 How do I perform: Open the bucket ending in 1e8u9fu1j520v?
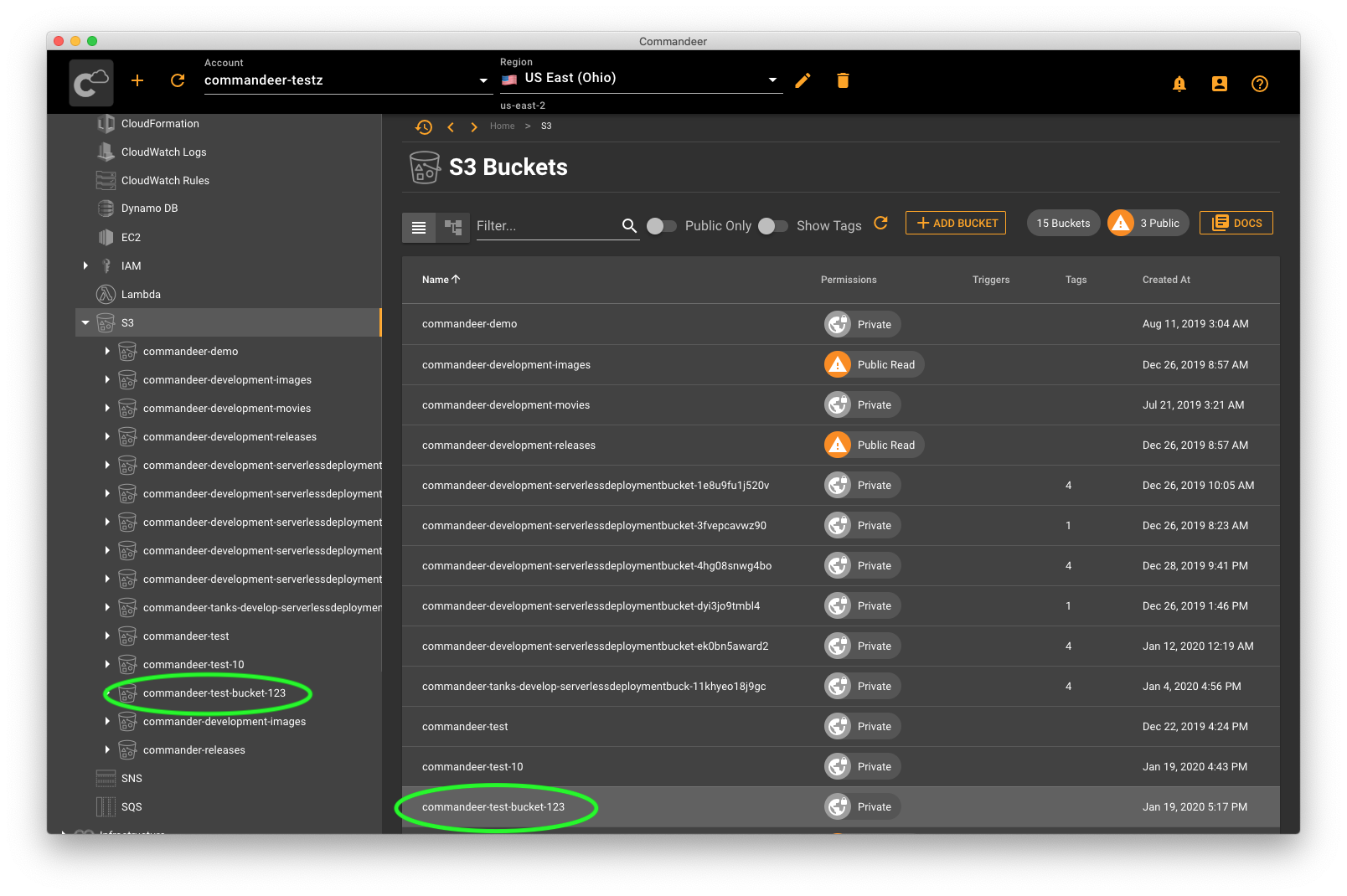point(840,486)
